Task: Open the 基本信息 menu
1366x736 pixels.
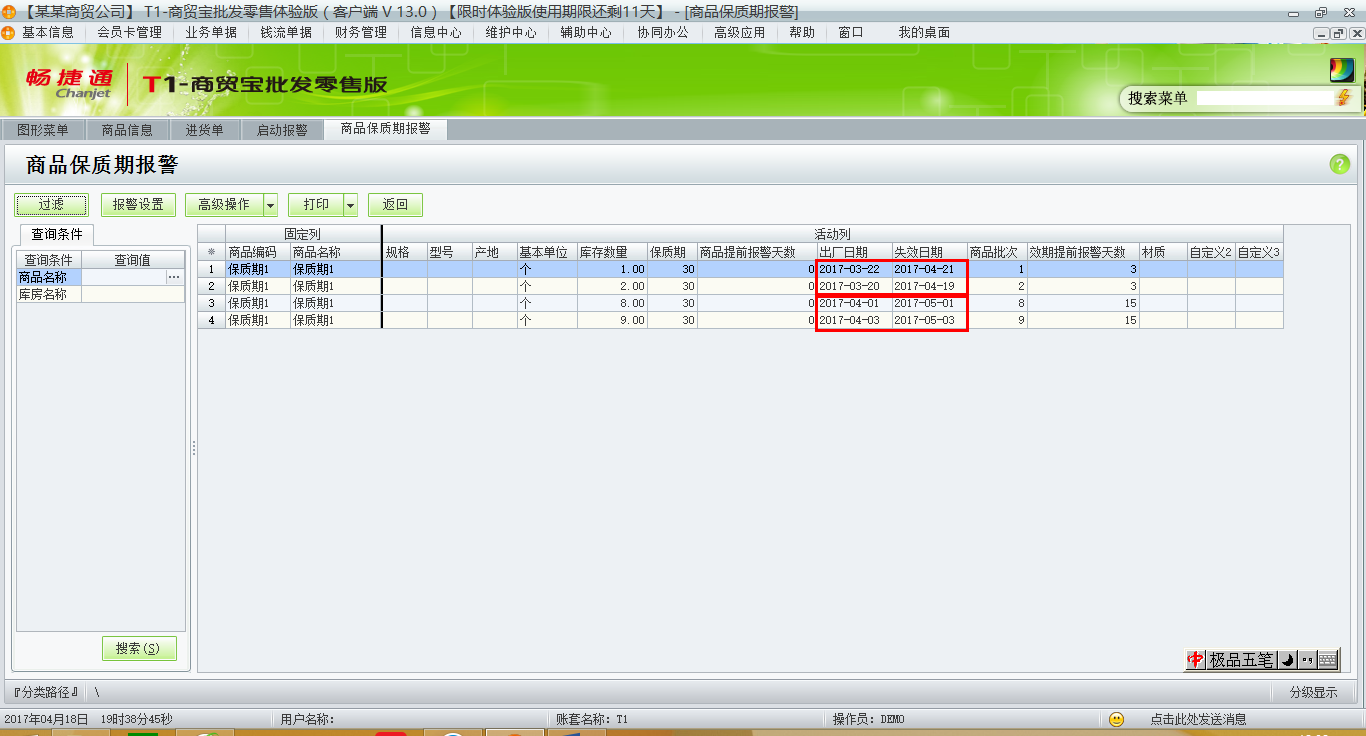Action: tap(48, 32)
